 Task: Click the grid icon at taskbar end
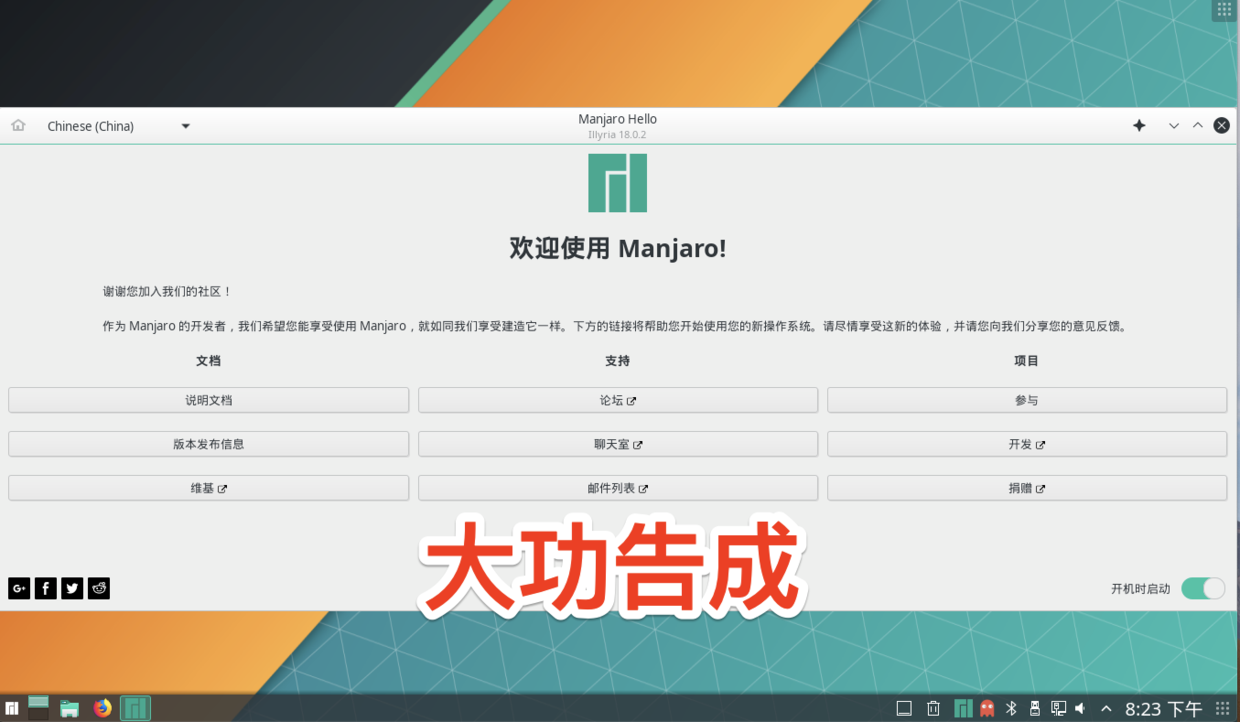tap(1223, 708)
